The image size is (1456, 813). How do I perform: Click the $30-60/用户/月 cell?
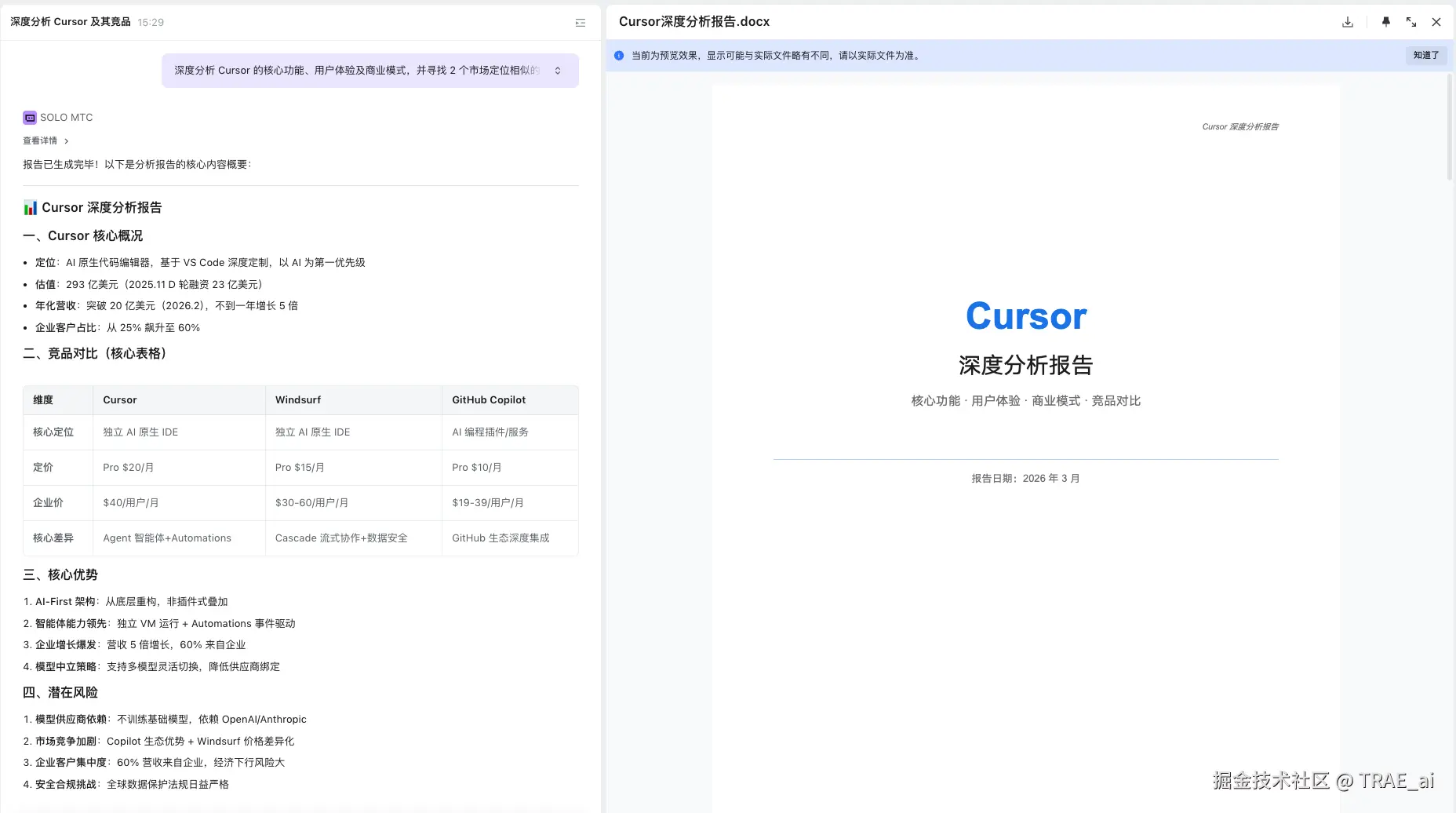coord(312,503)
